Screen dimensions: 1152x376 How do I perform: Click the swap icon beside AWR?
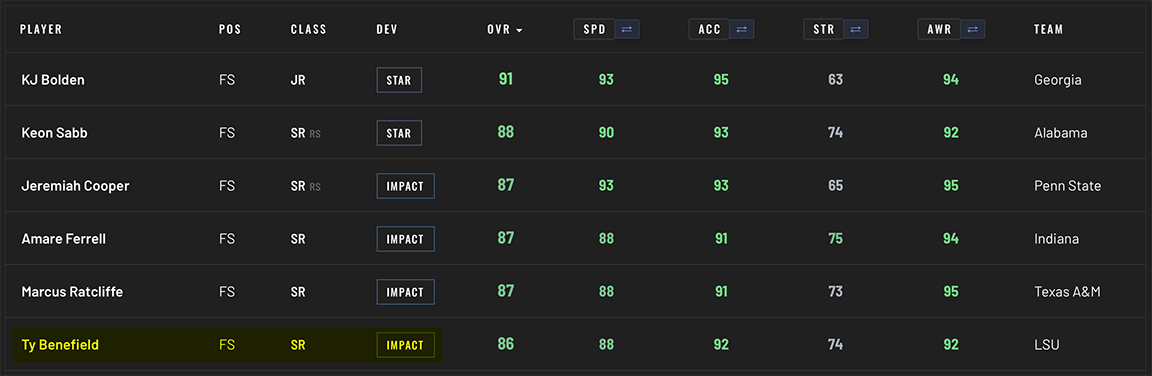971,29
